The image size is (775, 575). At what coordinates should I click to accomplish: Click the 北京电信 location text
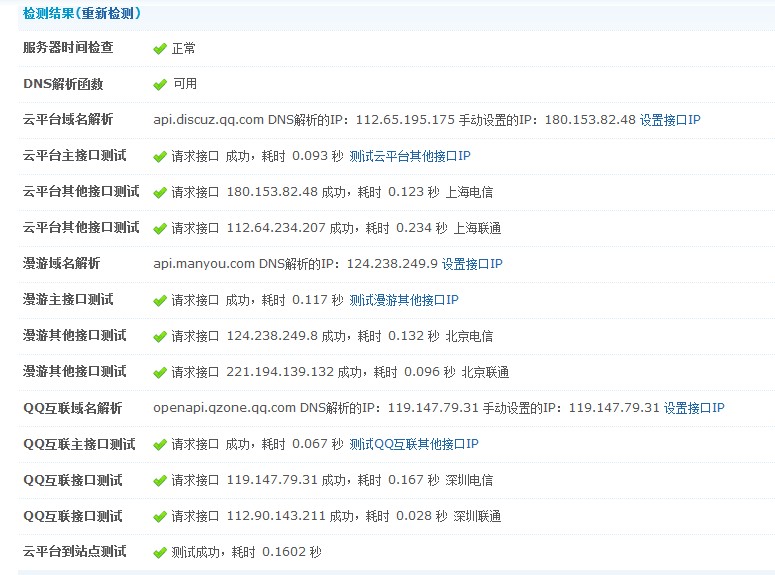(470, 337)
